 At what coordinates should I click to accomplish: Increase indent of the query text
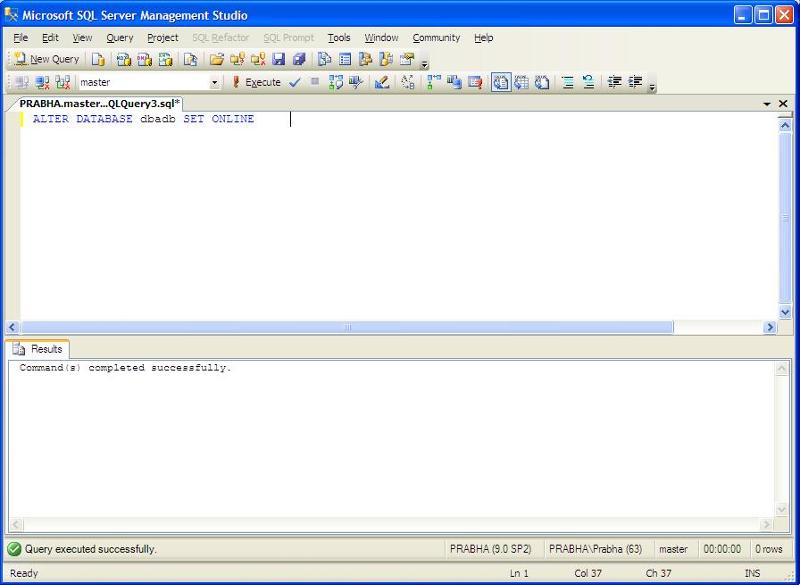pos(635,83)
